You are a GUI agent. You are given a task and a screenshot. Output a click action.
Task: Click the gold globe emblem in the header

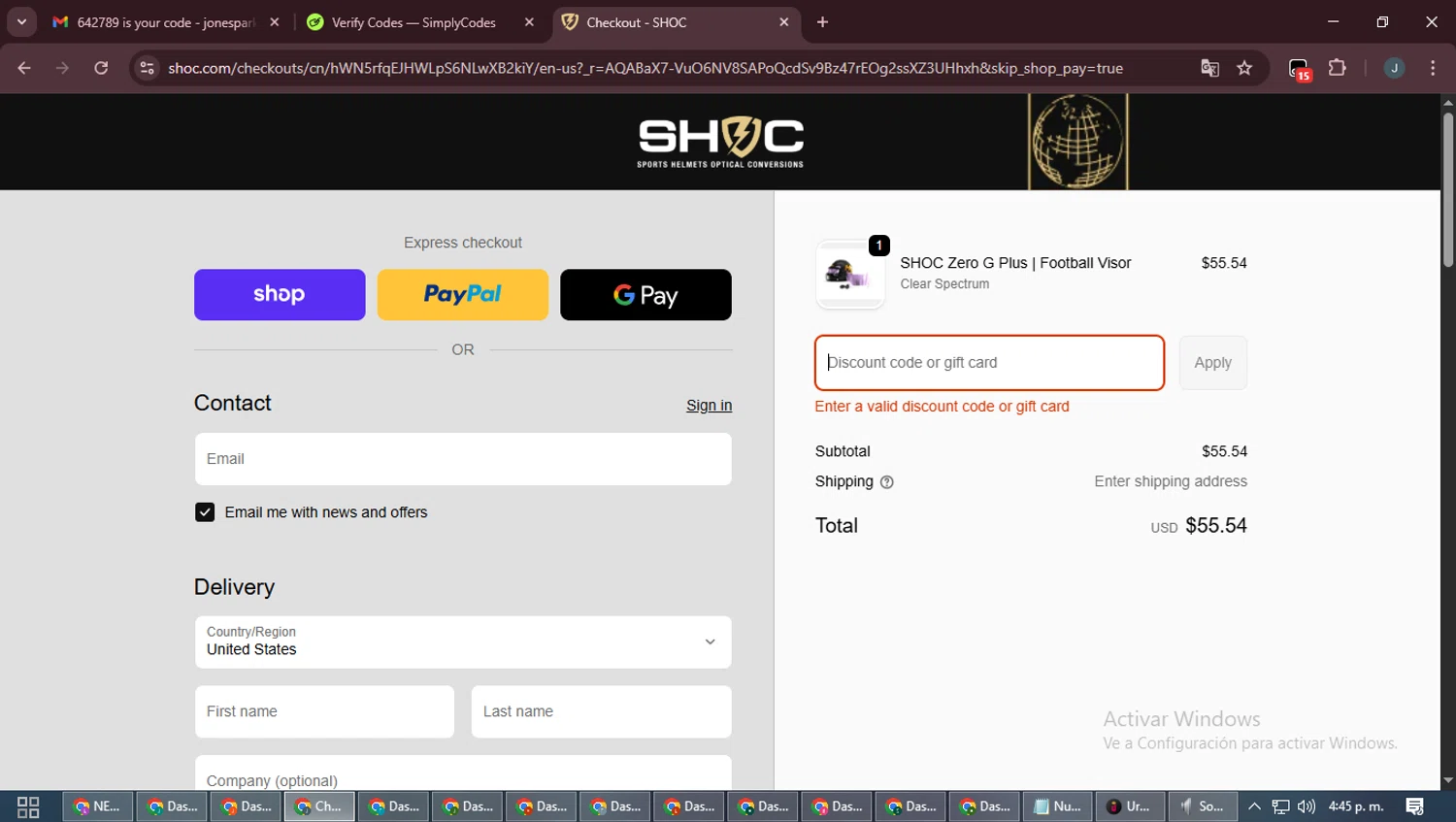[x=1077, y=142]
